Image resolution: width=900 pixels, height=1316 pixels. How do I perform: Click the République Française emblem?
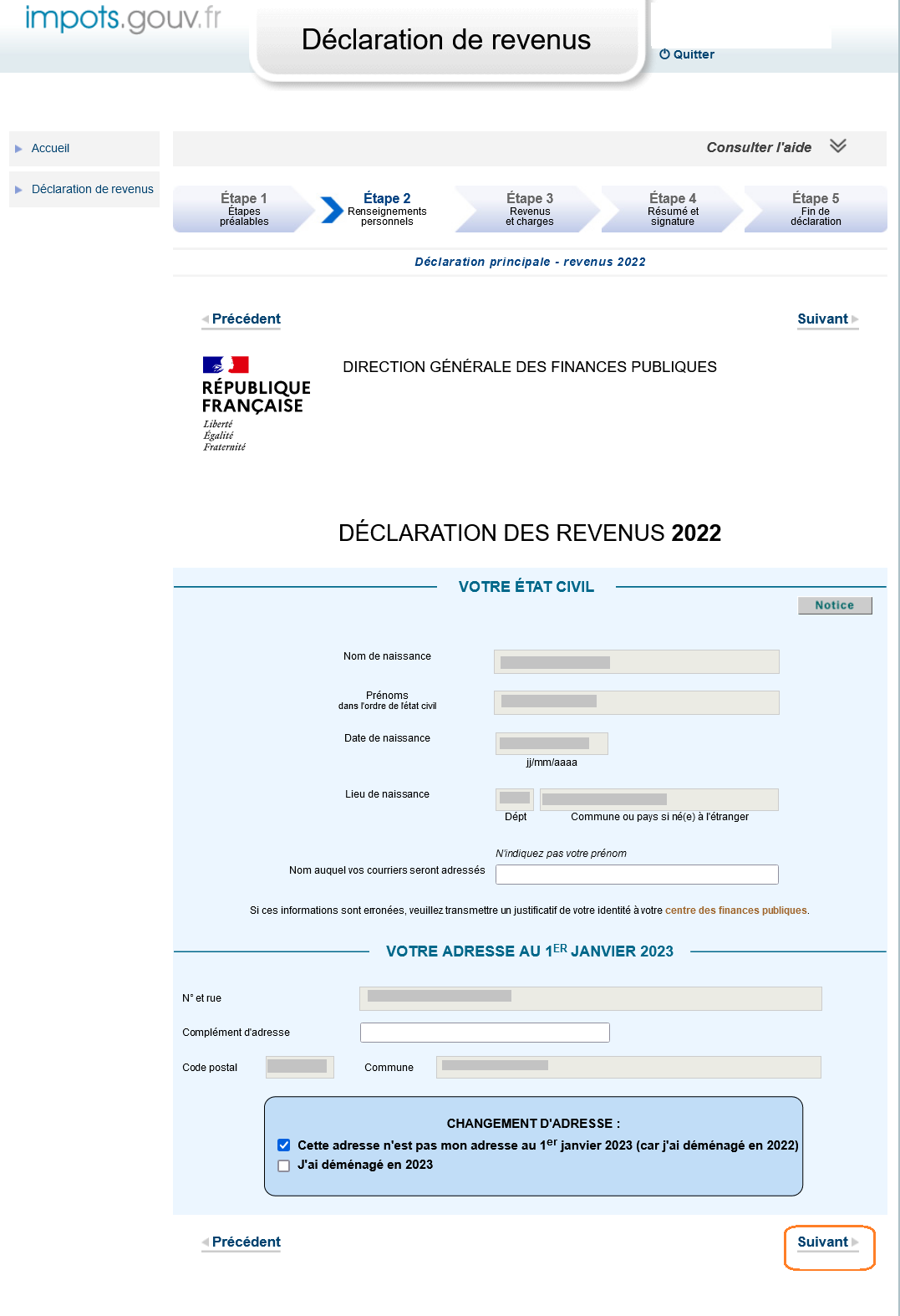pos(226,365)
